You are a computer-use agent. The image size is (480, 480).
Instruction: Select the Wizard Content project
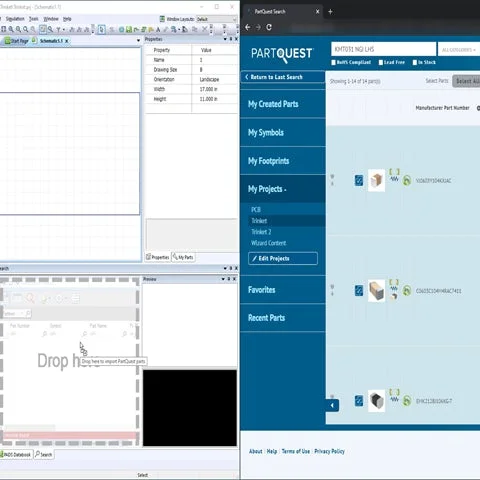click(x=269, y=243)
